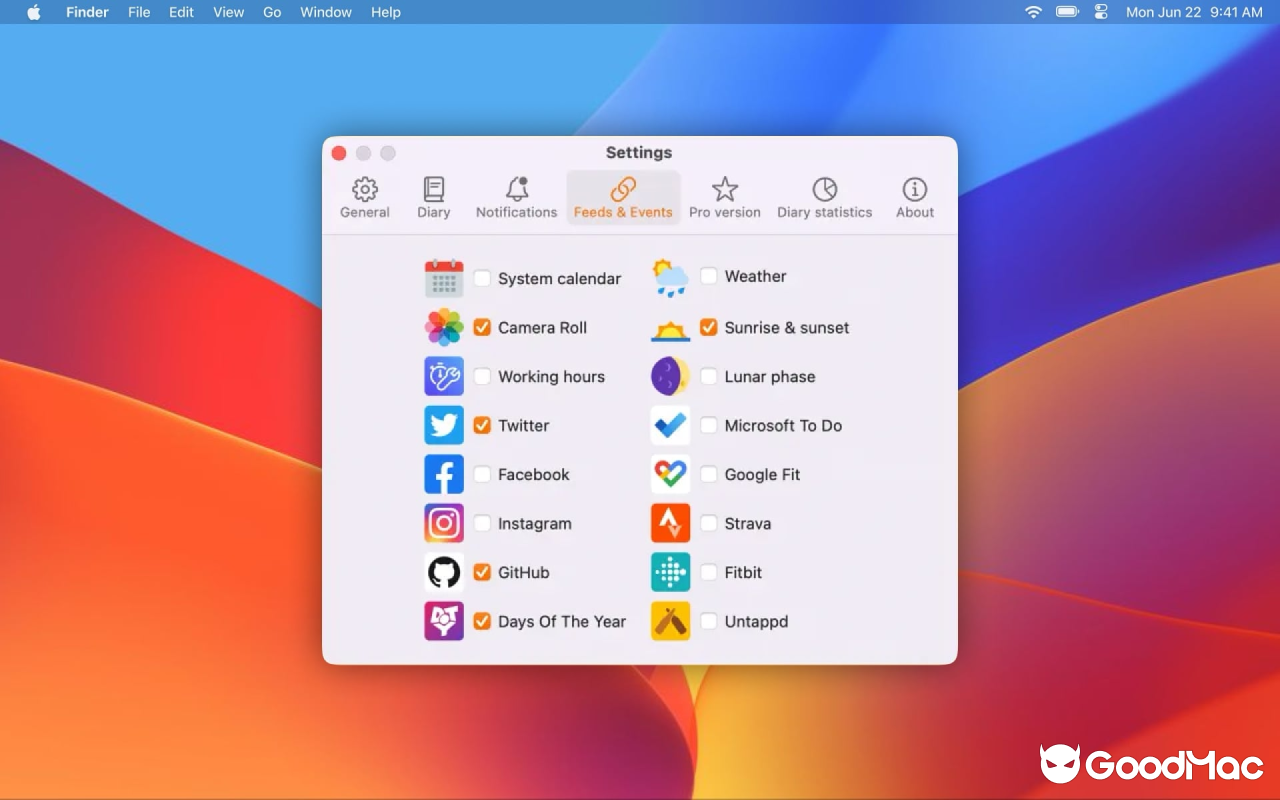Viewport: 1280px width, 800px height.
Task: Turn off Days Of The Year checkbox
Action: (x=482, y=621)
